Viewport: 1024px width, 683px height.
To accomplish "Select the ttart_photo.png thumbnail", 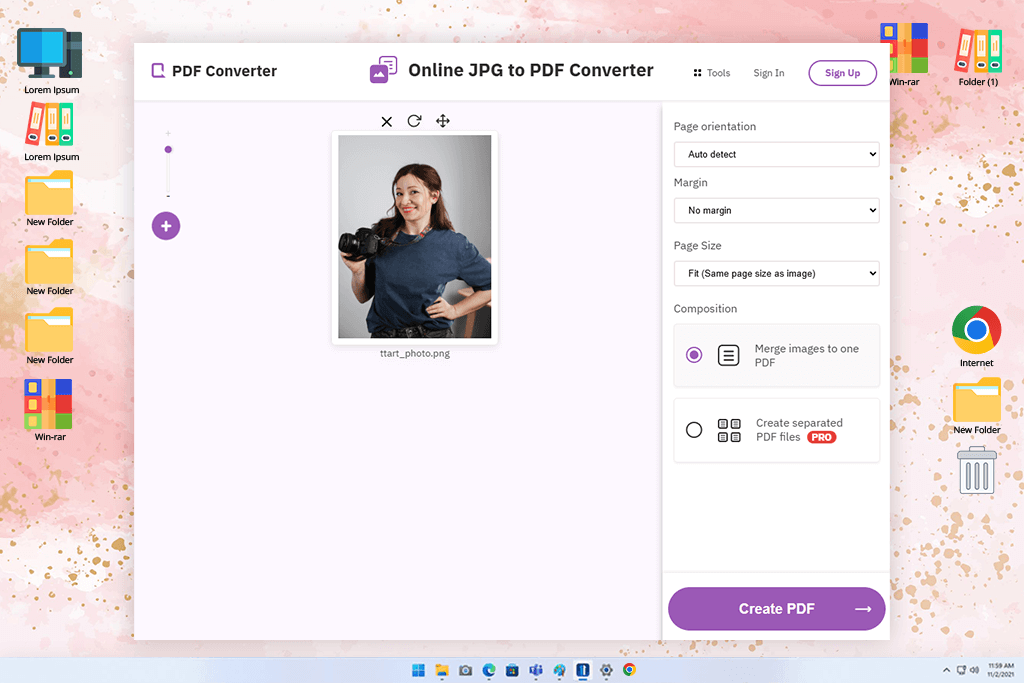I will tap(415, 236).
